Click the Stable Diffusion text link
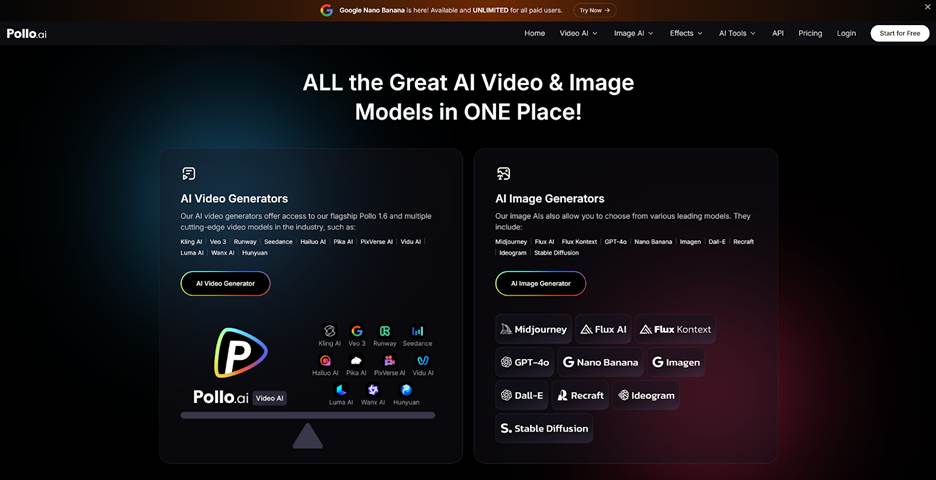 (x=556, y=253)
